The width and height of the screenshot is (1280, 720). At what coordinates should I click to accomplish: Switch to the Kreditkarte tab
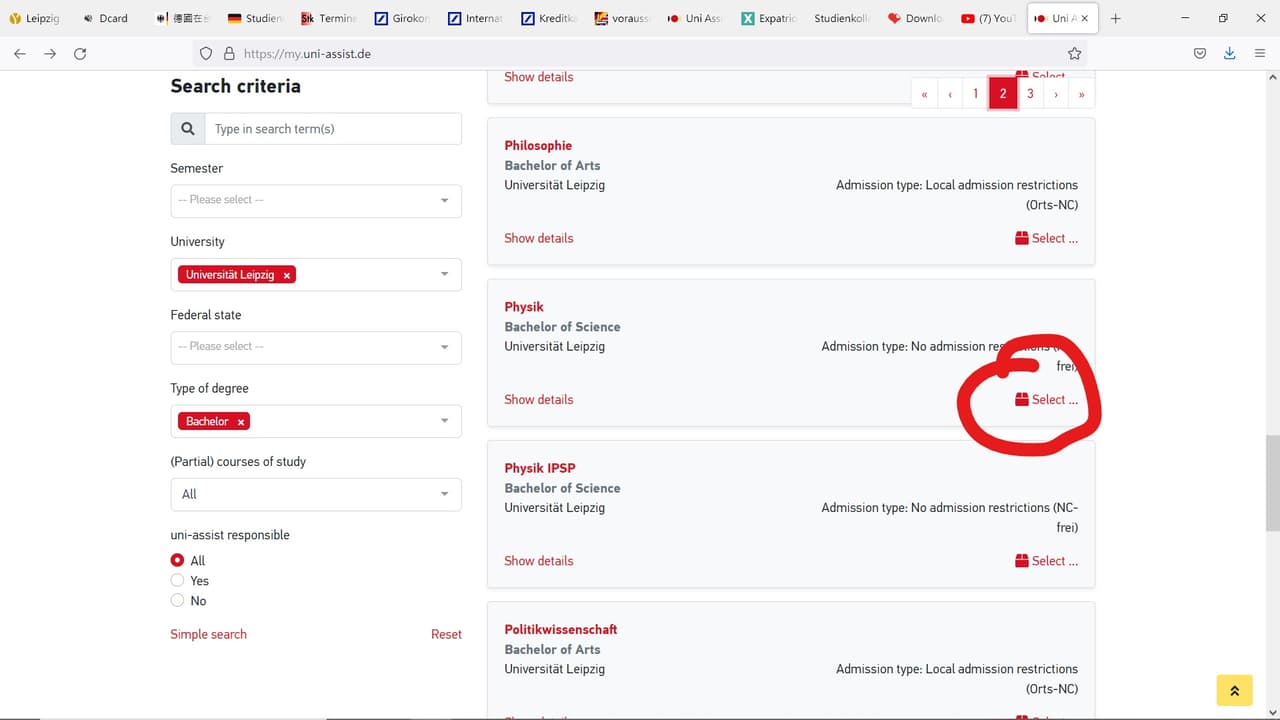[x=549, y=18]
